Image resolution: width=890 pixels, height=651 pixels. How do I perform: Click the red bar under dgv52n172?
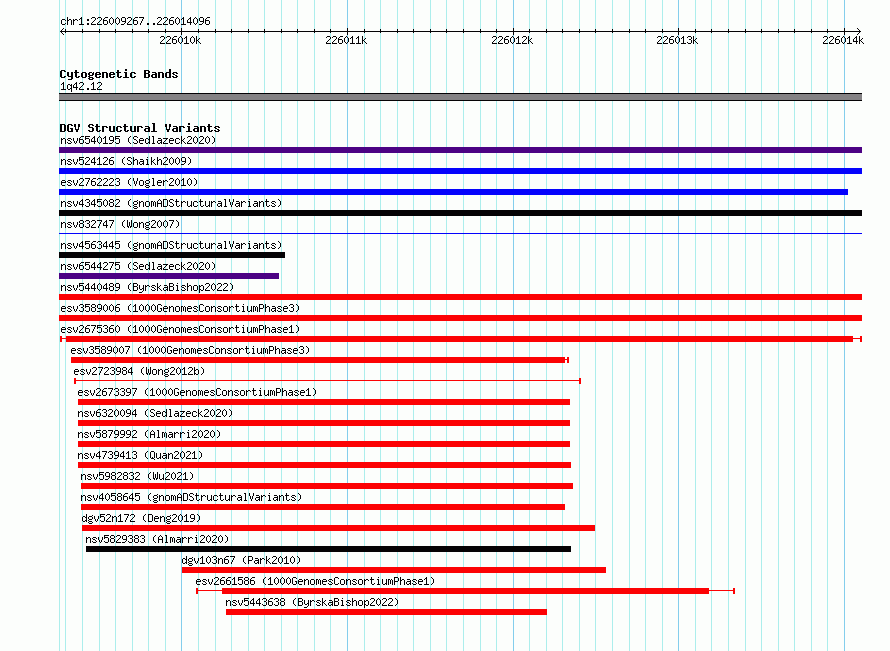point(338,528)
